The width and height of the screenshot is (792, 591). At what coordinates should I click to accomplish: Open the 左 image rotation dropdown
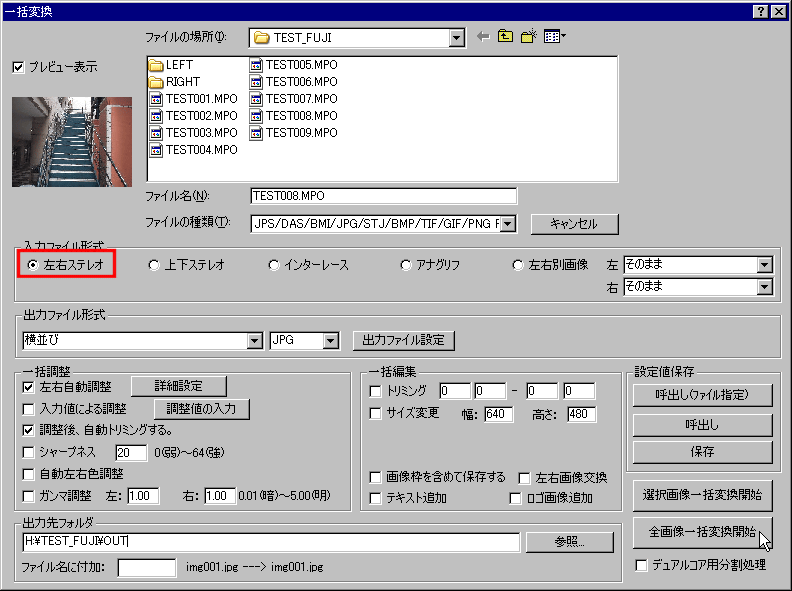(x=765, y=265)
